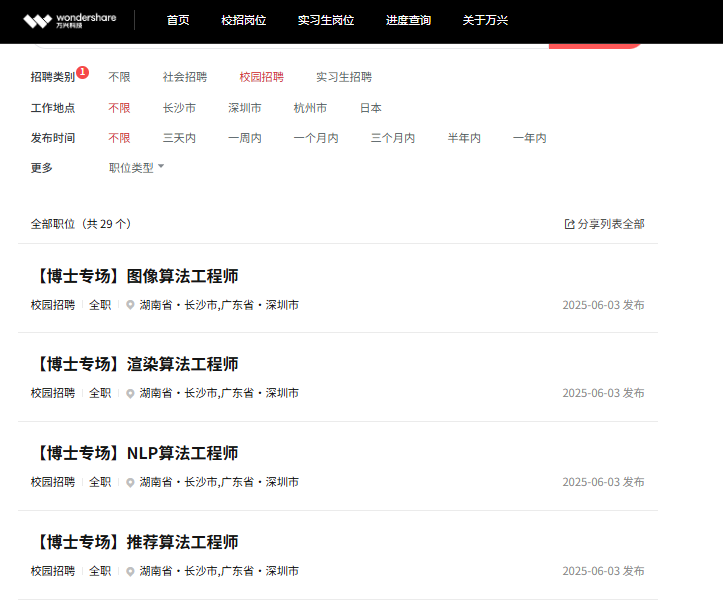The height and width of the screenshot is (601, 723).
Task: Click location pin icon in 渲染算法工程师 row
Action: click(130, 393)
